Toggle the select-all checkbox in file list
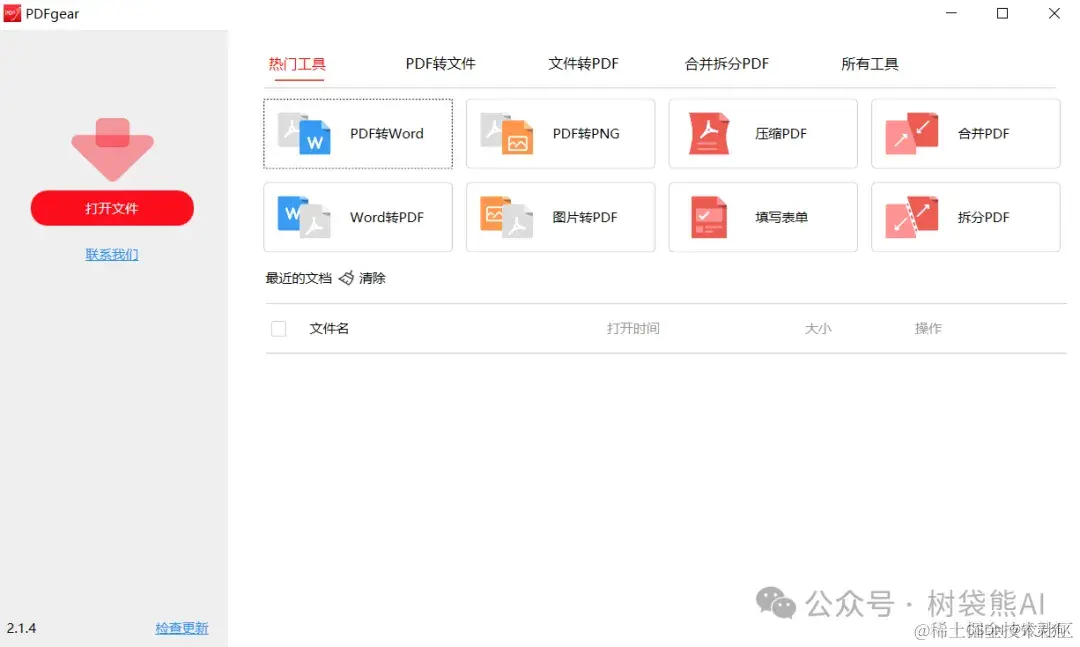 click(278, 328)
